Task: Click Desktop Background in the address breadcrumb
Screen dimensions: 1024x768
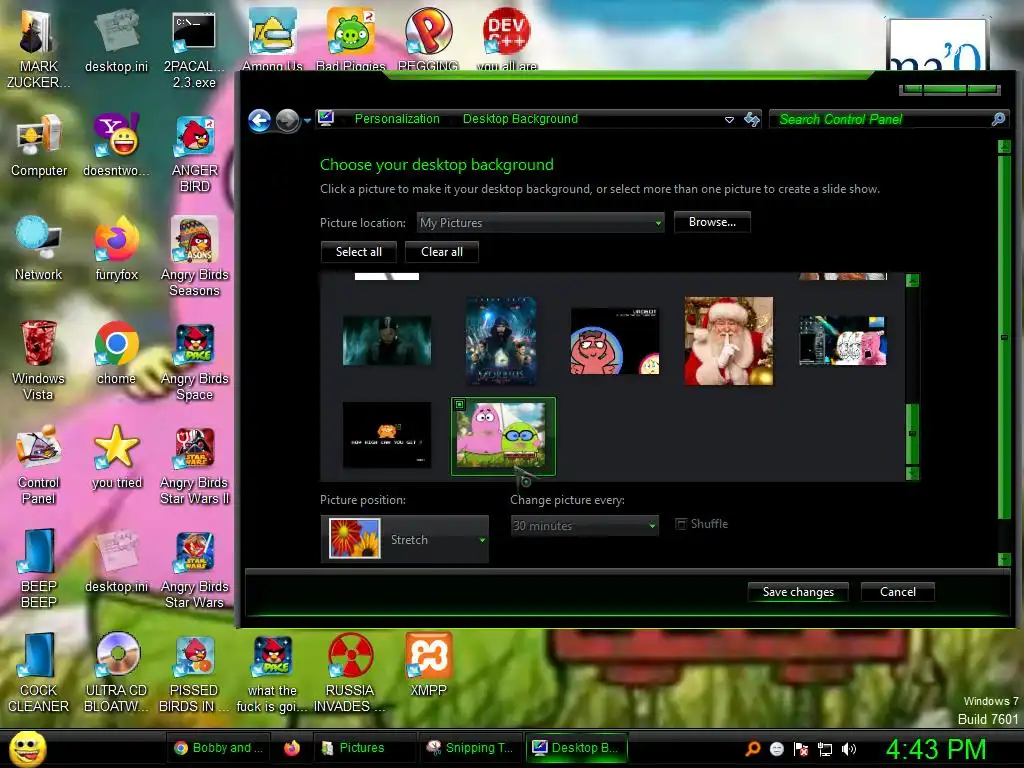Action: point(520,119)
